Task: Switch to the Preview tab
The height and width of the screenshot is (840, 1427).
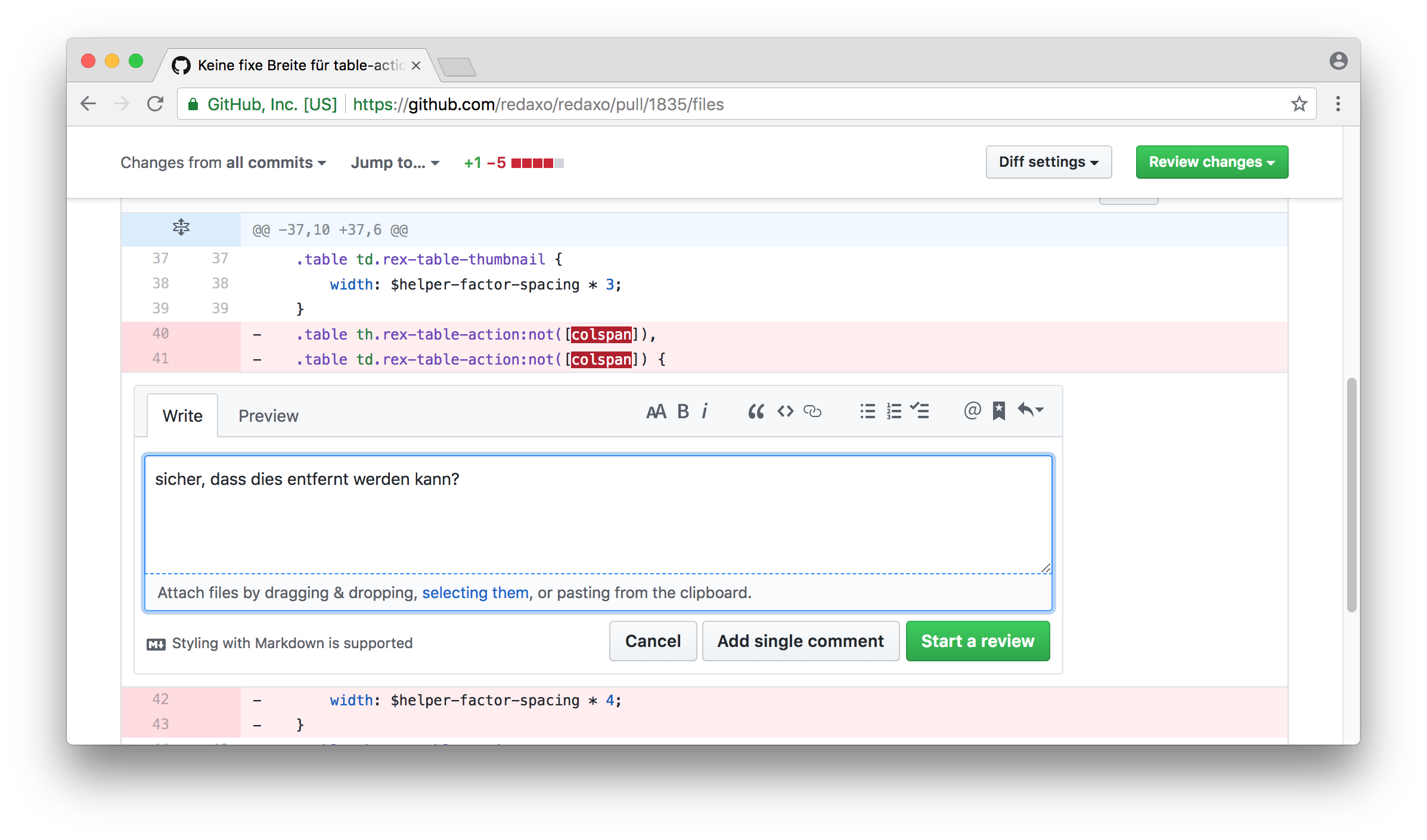Action: click(268, 416)
